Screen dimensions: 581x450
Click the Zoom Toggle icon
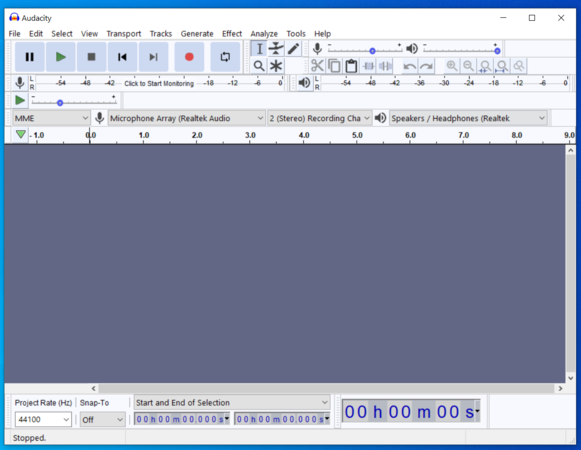click(519, 66)
